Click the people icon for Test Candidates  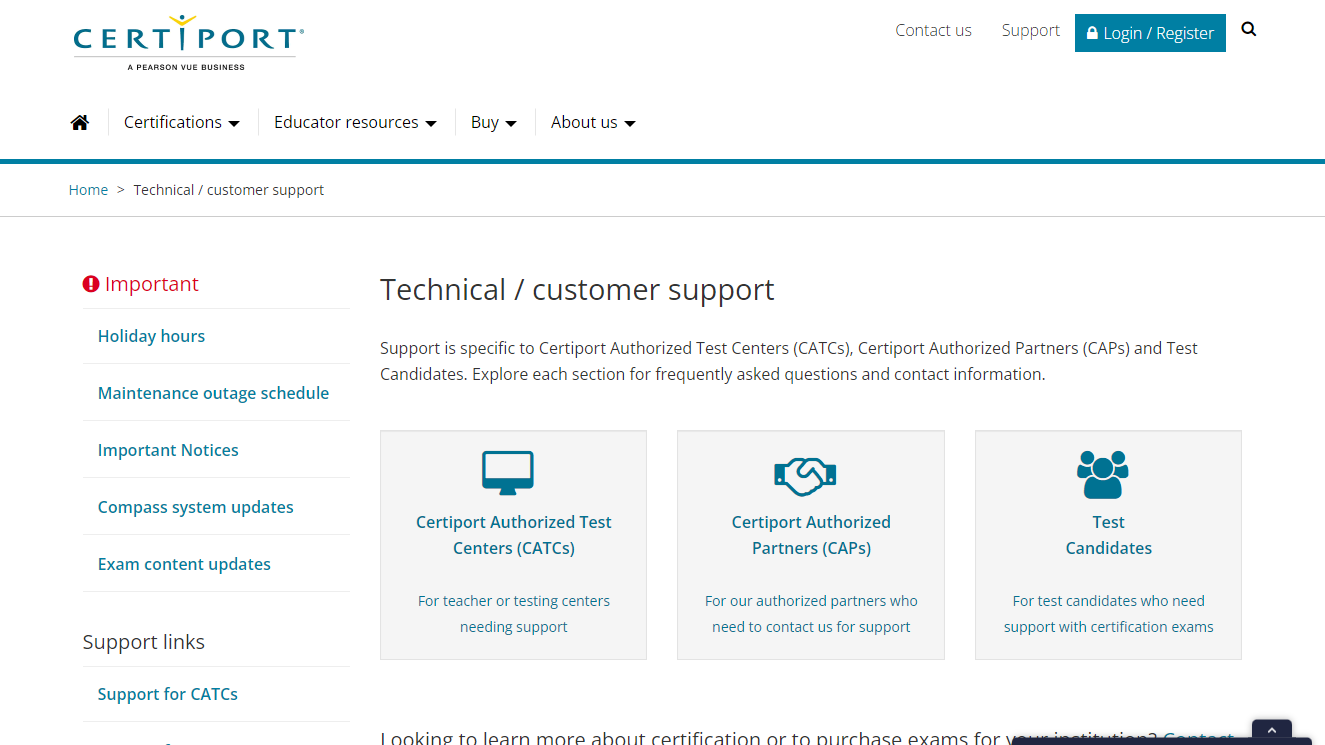(1103, 474)
